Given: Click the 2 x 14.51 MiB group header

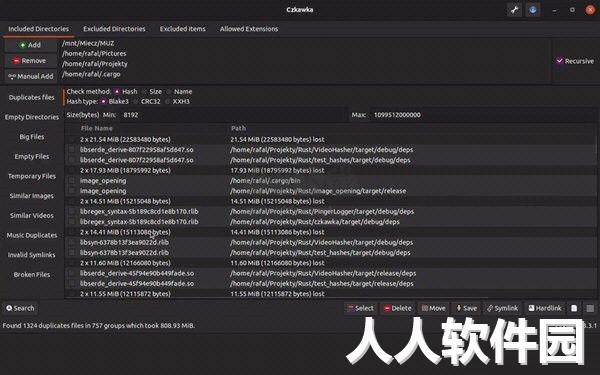Looking at the screenshot, I should tap(331, 201).
